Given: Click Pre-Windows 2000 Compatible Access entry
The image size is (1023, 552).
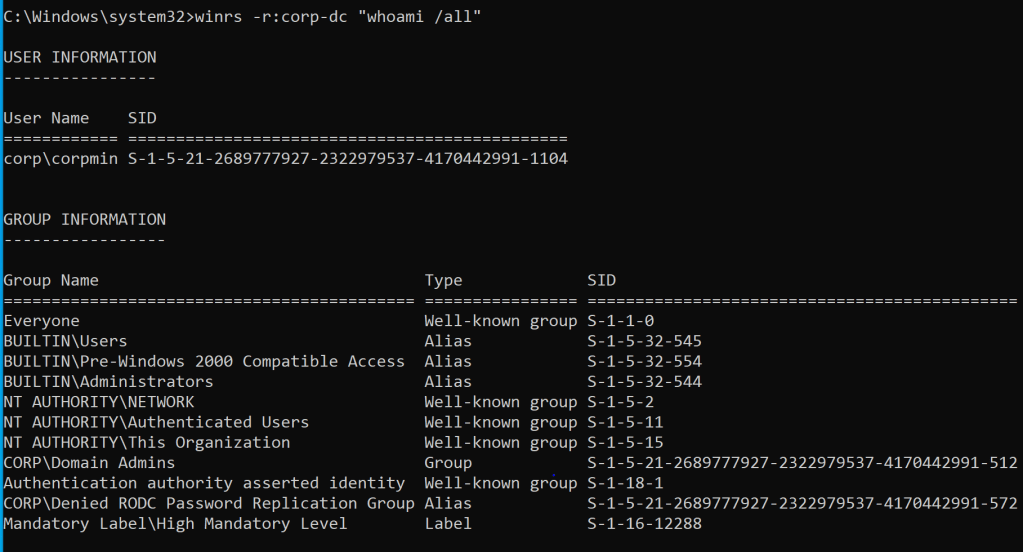Looking at the screenshot, I should pos(204,361).
